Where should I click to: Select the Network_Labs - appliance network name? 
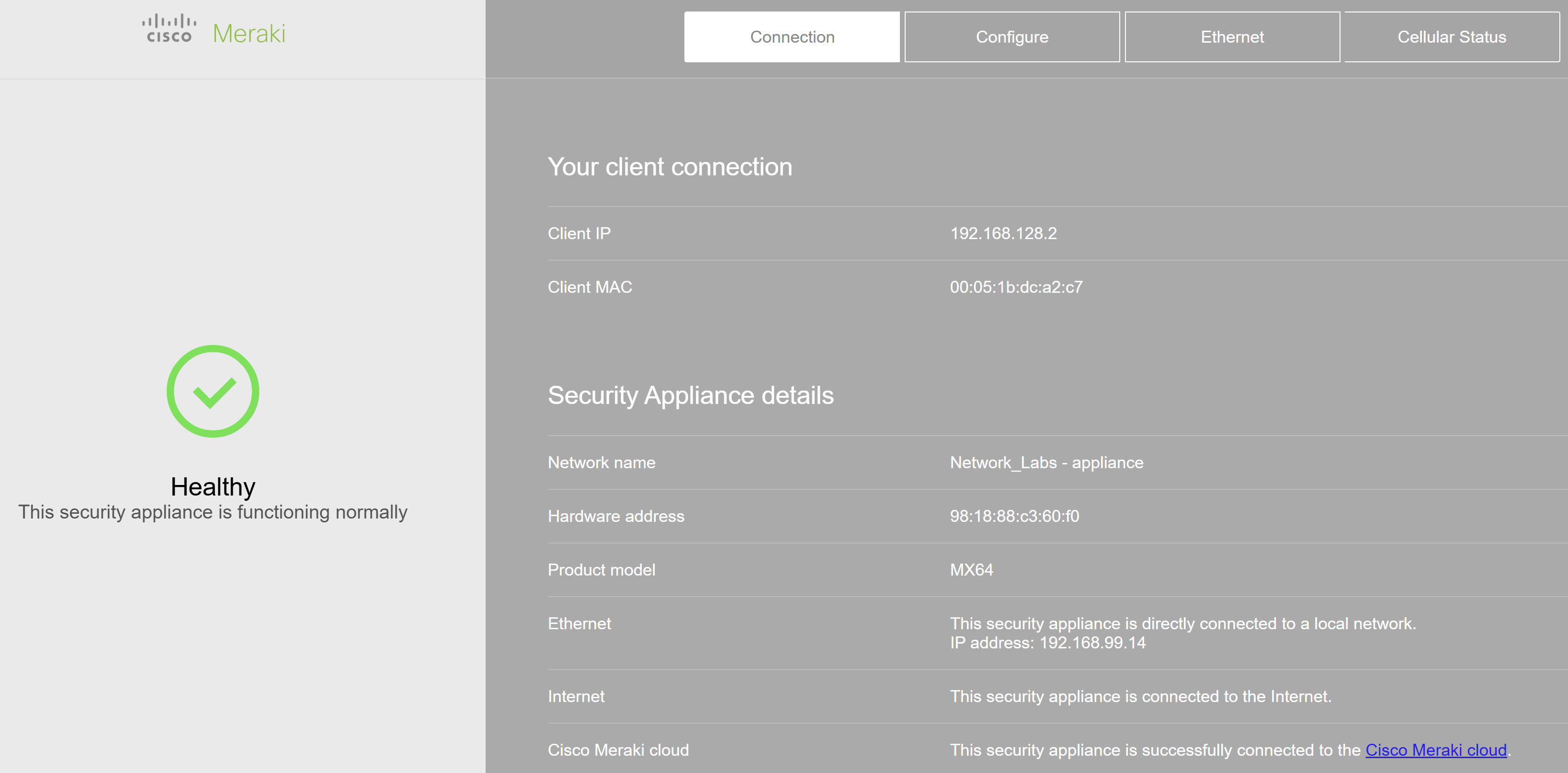click(1046, 462)
